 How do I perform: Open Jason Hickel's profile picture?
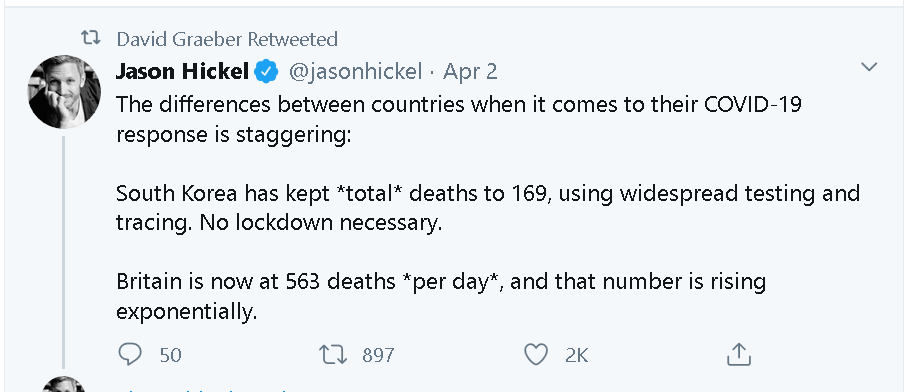tap(64, 92)
